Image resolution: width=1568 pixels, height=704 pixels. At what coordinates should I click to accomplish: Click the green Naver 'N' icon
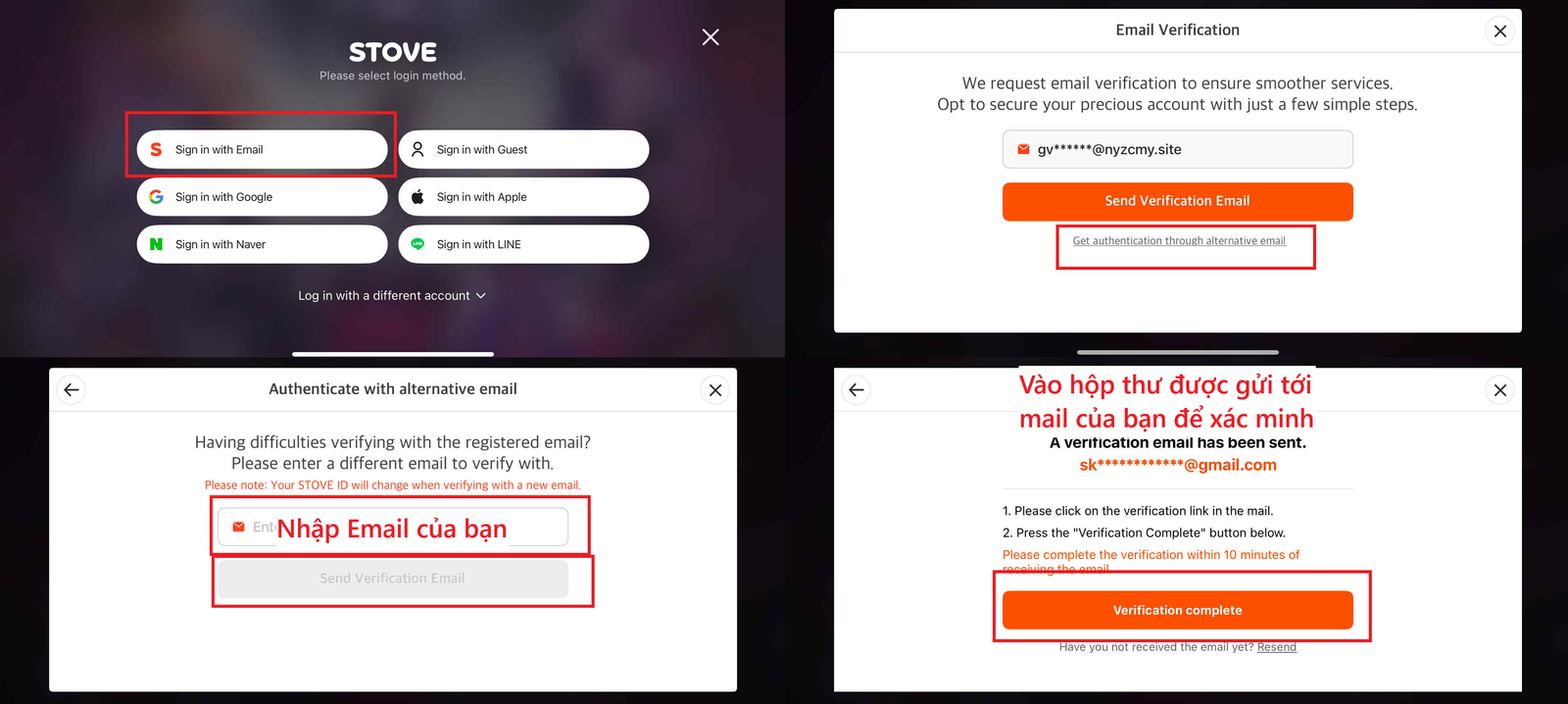(x=156, y=244)
